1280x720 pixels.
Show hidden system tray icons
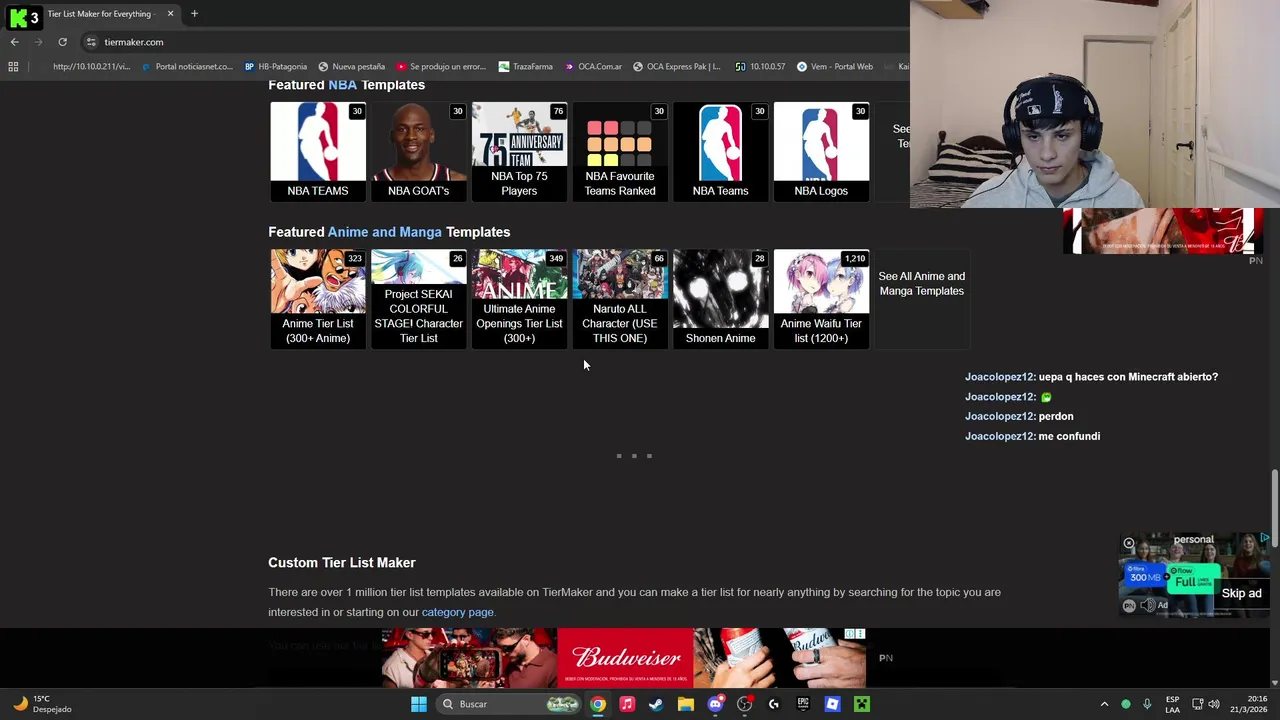click(1104, 704)
